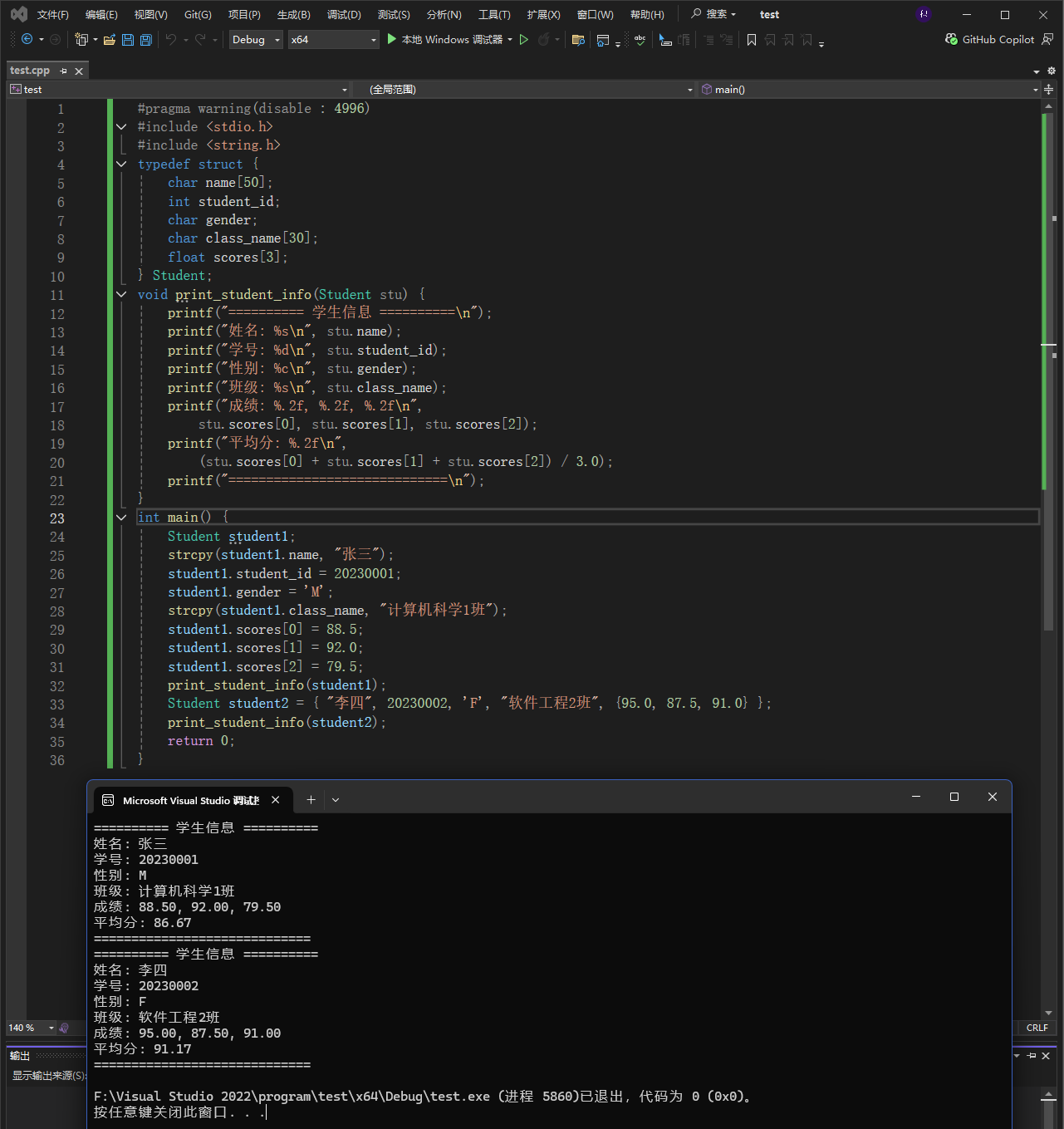Open the new project dropdown arrow
1064x1129 pixels.
(x=96, y=39)
